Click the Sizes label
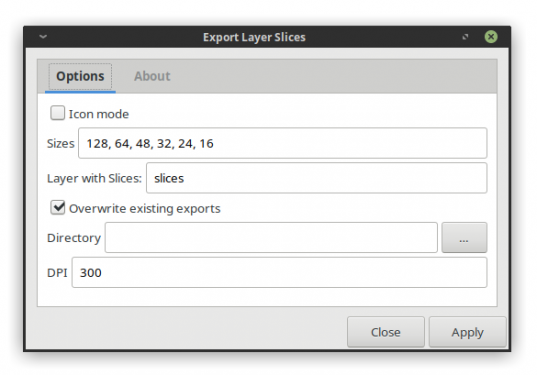 61,143
